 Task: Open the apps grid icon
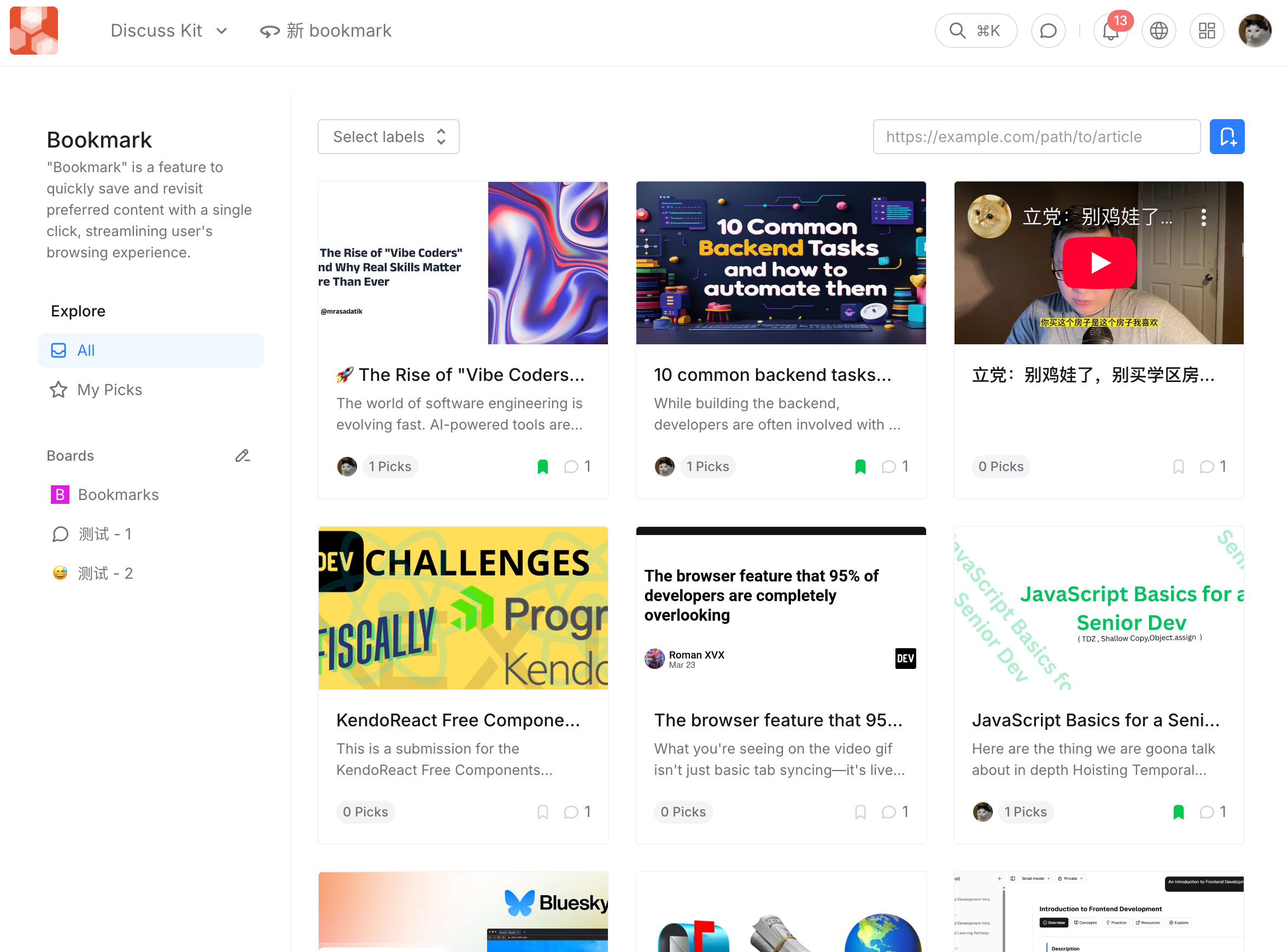(x=1206, y=31)
